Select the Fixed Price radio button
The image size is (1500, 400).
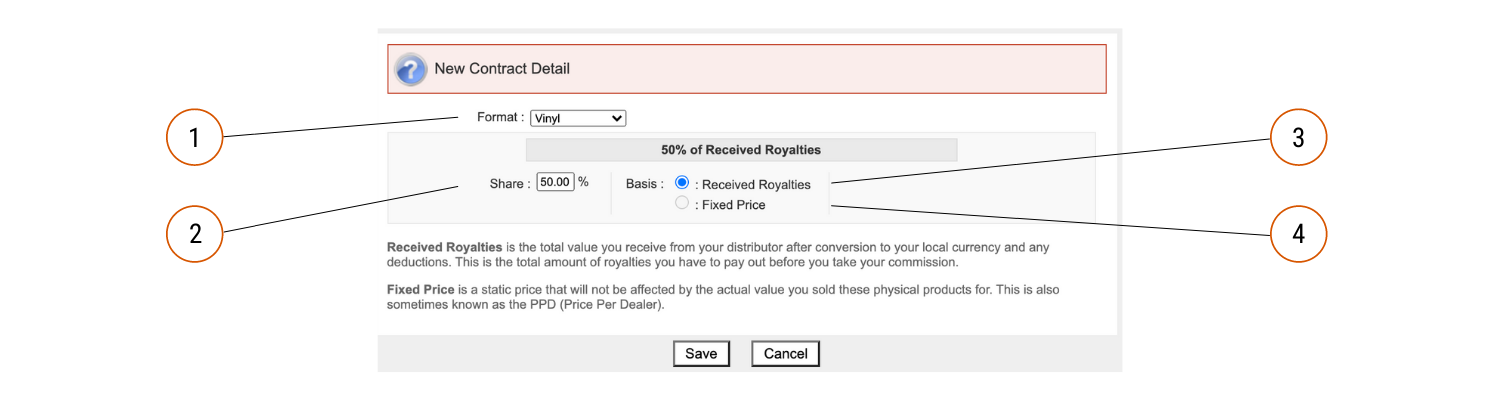tap(682, 203)
